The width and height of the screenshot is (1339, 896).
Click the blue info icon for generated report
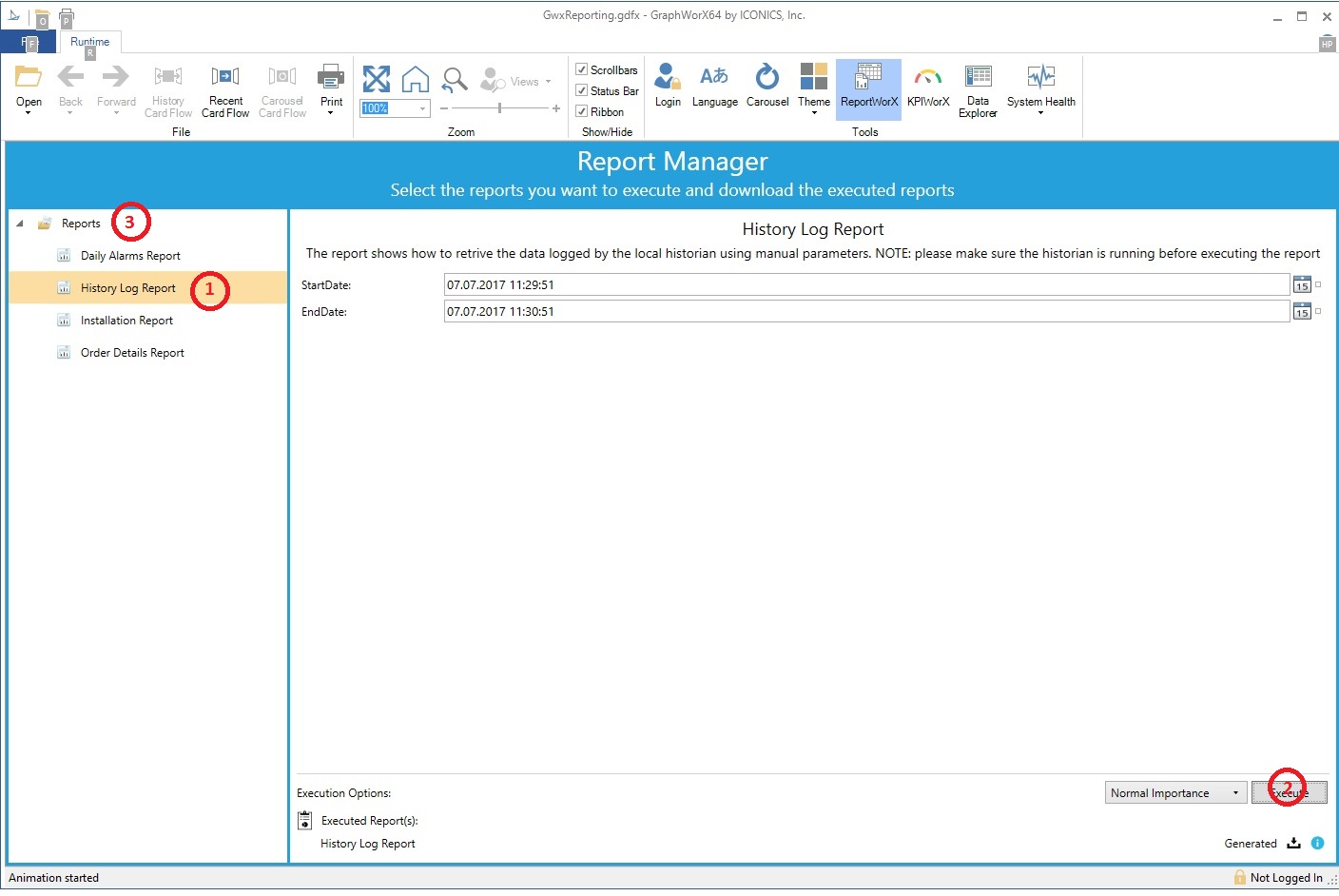1317,843
